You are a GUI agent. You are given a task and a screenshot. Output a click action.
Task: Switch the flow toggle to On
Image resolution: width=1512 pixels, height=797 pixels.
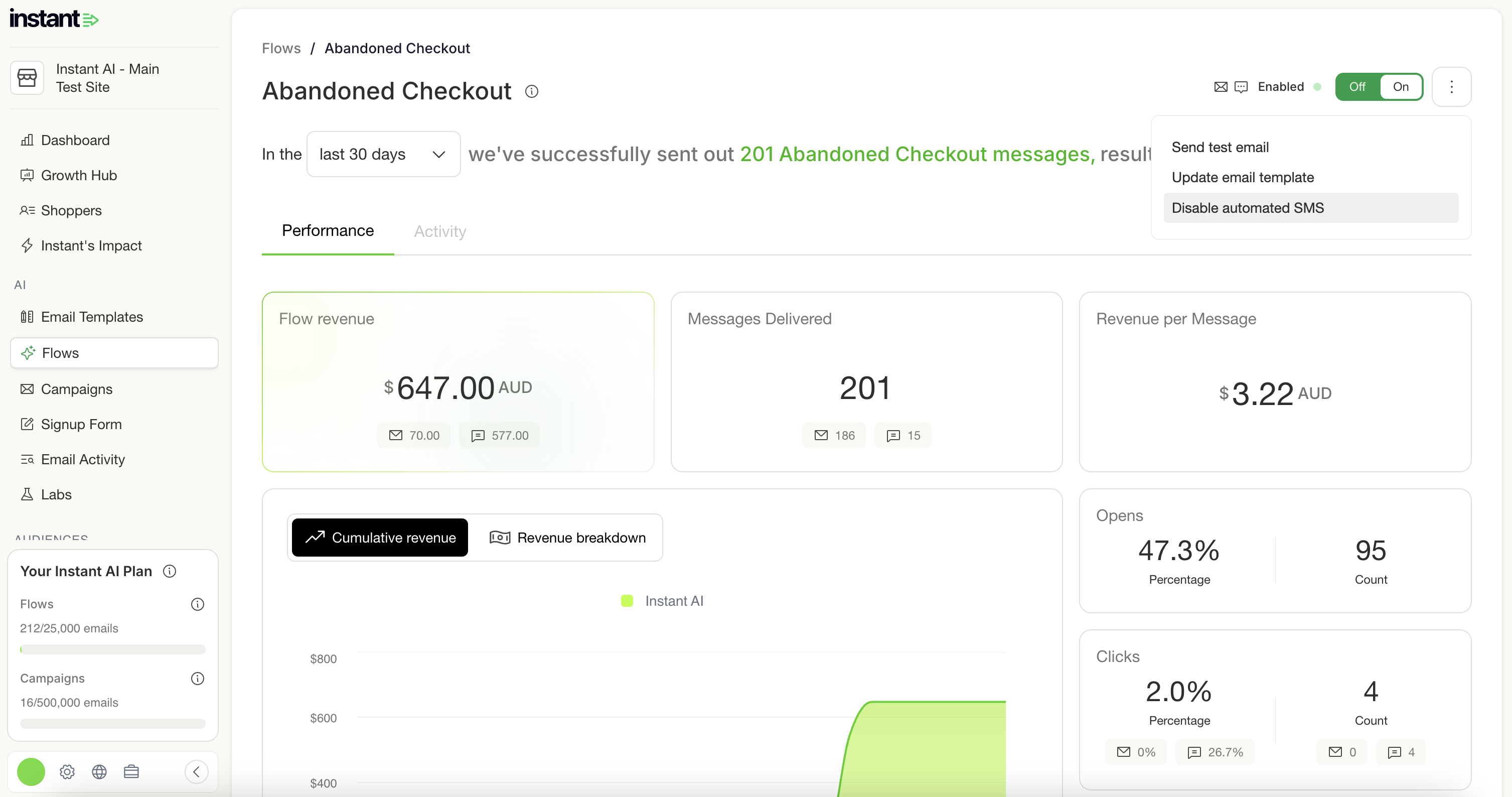tap(1401, 87)
